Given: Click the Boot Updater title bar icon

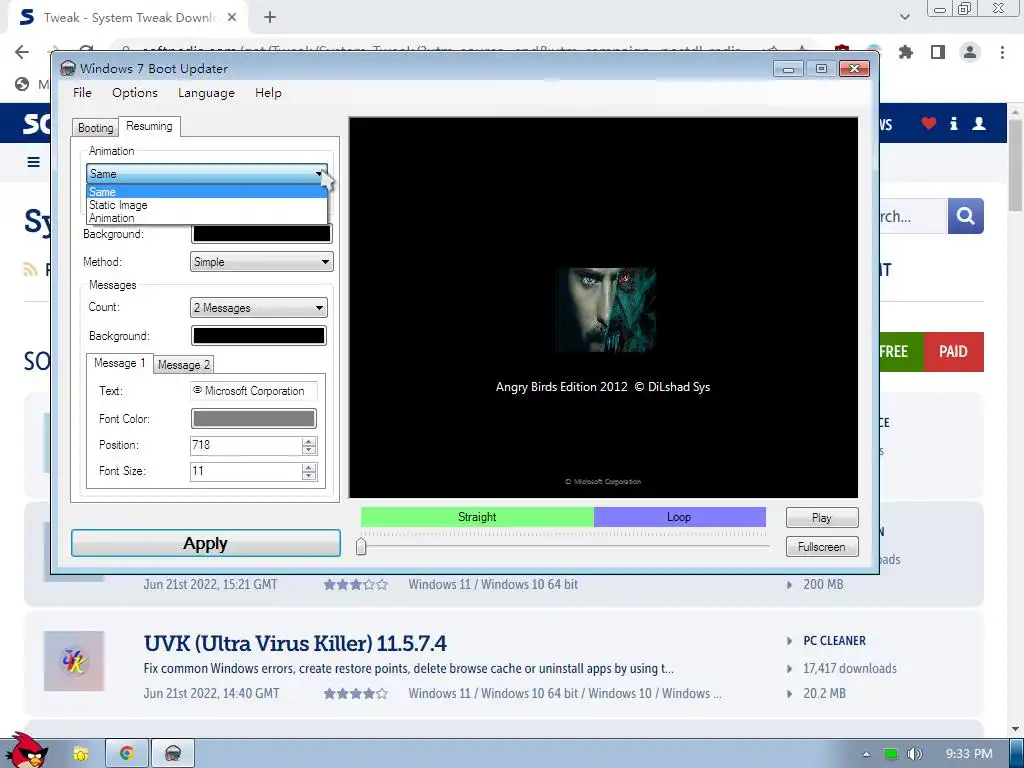Looking at the screenshot, I should point(68,69).
